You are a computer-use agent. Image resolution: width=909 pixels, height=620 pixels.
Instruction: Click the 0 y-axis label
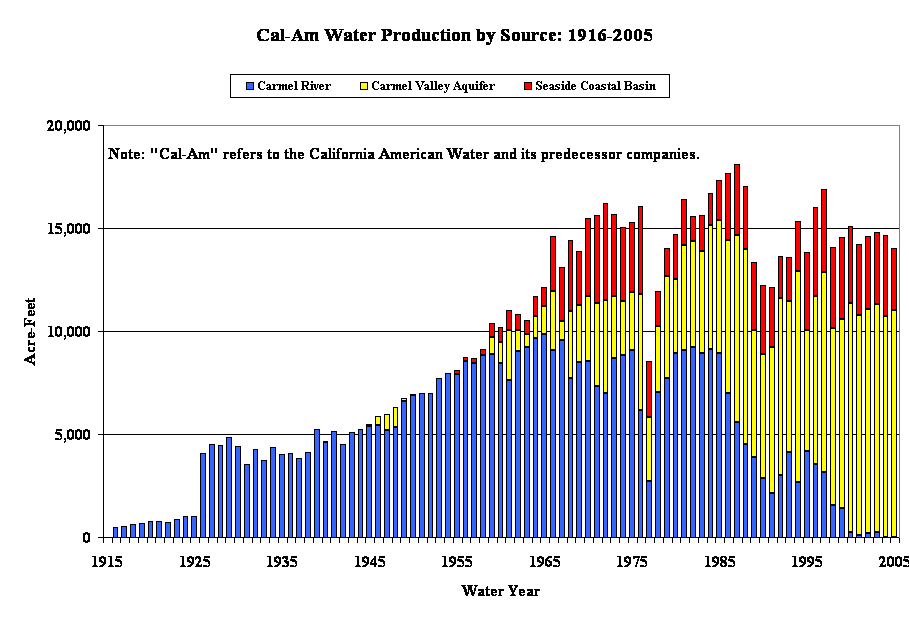click(x=87, y=538)
